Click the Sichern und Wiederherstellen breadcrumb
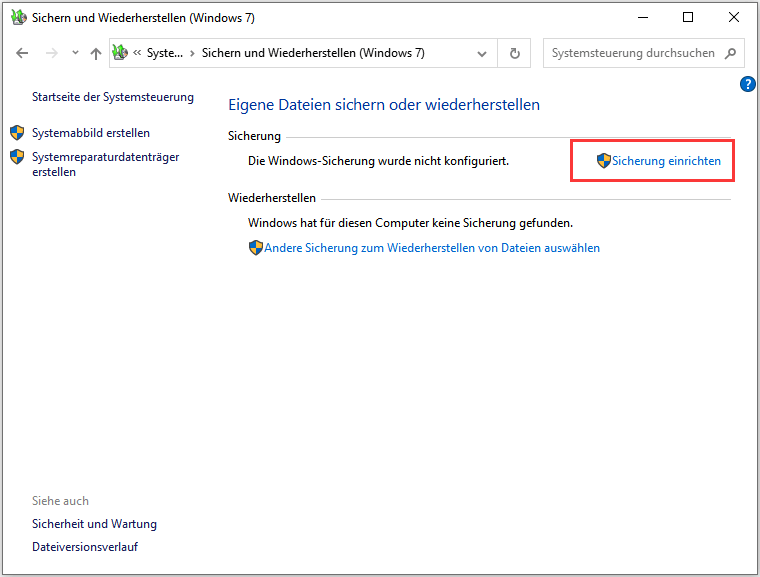 [313, 53]
